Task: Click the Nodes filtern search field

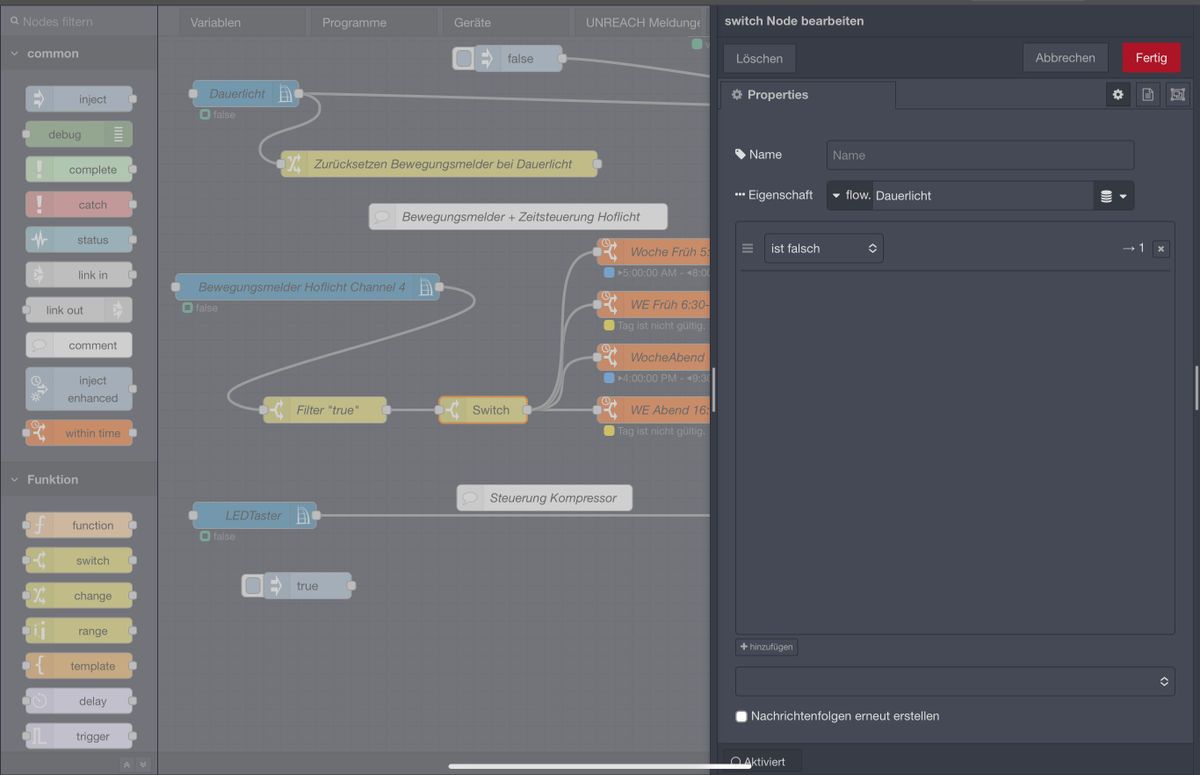Action: (x=78, y=21)
